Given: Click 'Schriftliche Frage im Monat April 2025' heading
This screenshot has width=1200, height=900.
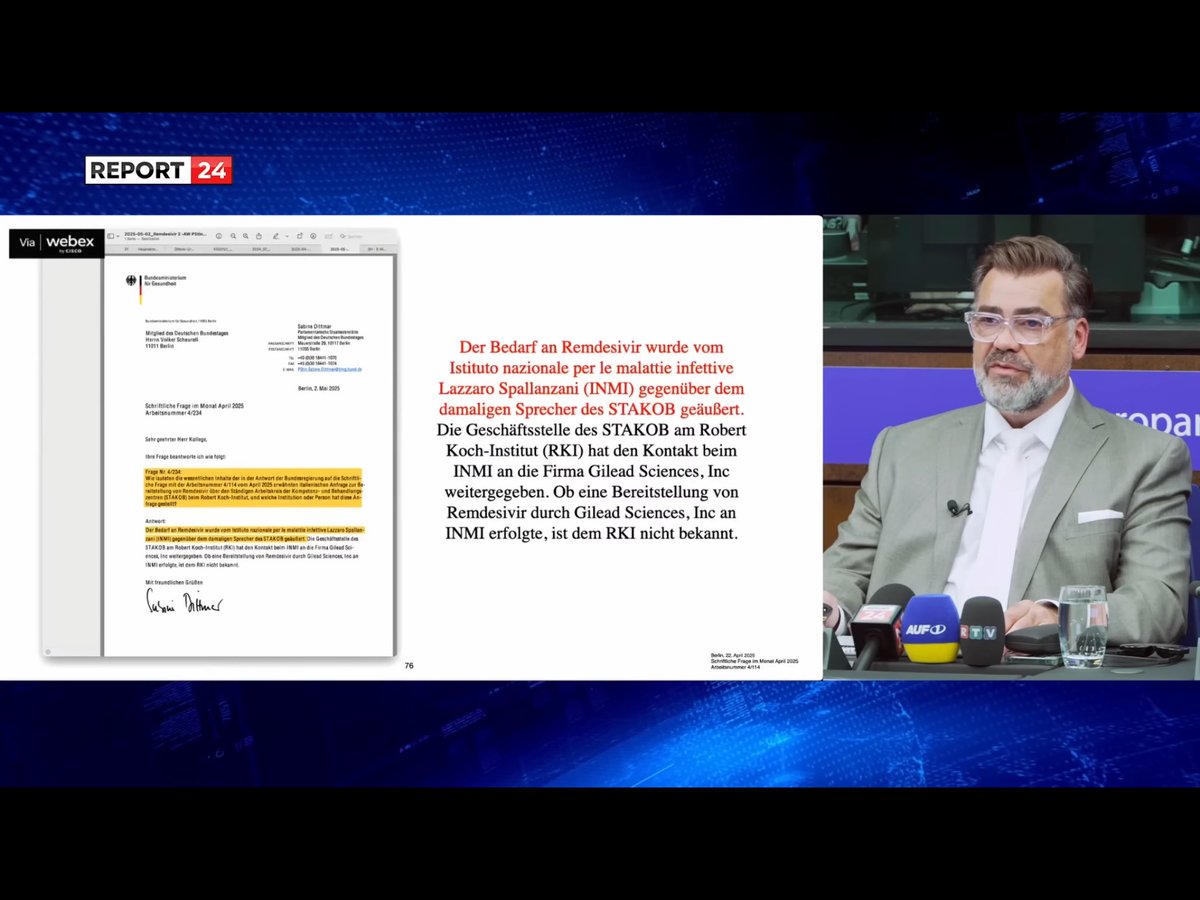Looking at the screenshot, I should pos(194,405).
